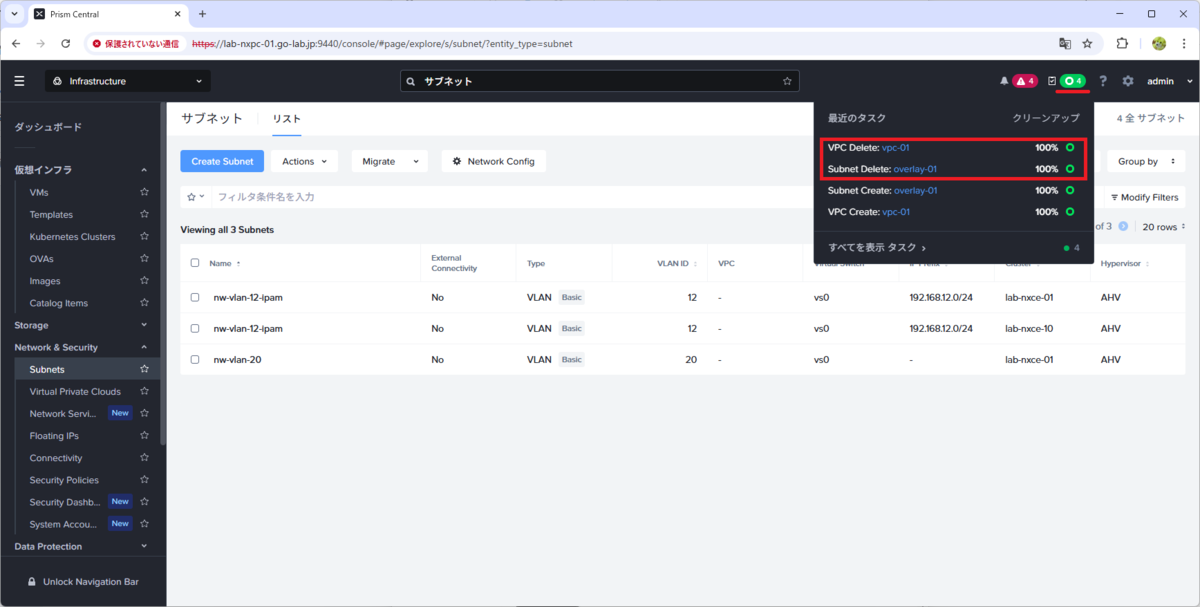The width and height of the screenshot is (1200, 607).
Task: Click the Network Config button
Action: [x=494, y=161]
